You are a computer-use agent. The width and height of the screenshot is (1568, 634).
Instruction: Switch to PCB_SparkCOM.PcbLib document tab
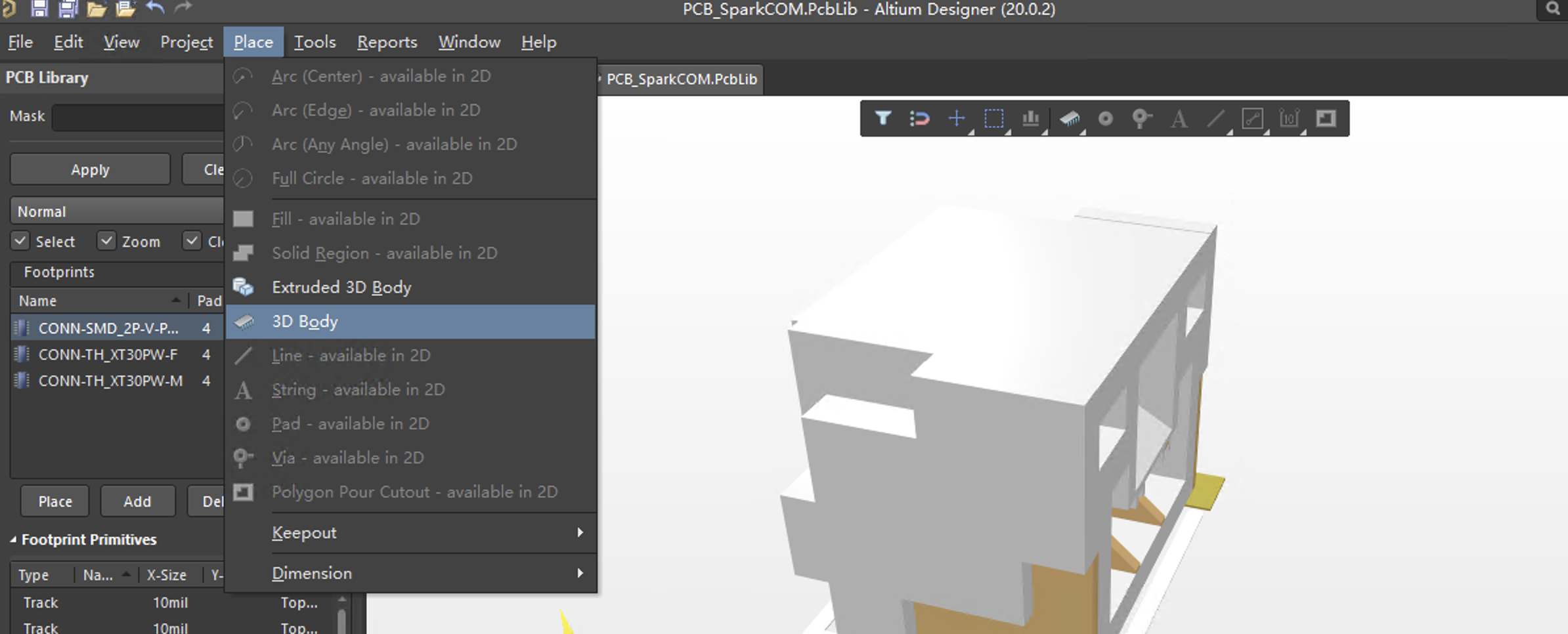click(x=681, y=79)
